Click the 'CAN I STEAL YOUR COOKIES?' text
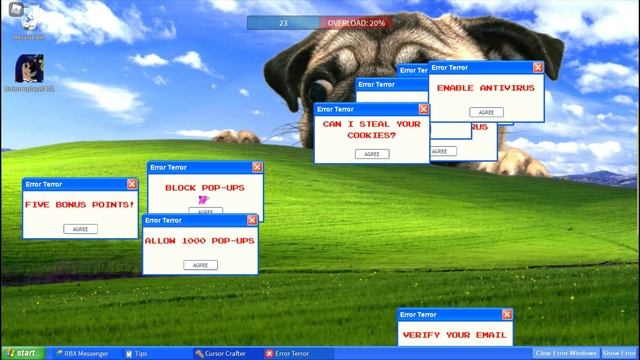 click(x=371, y=129)
